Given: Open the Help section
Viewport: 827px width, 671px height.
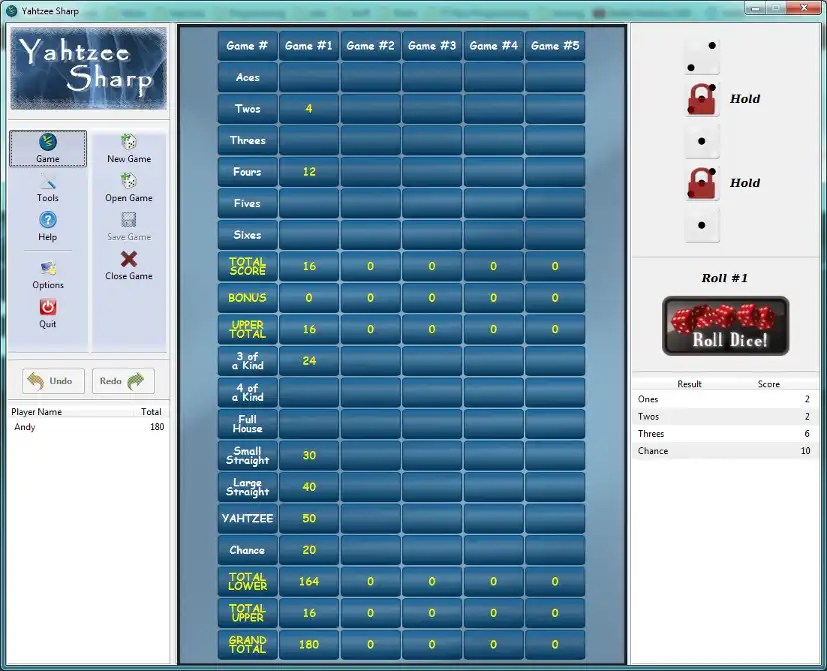Looking at the screenshot, I should point(47,226).
